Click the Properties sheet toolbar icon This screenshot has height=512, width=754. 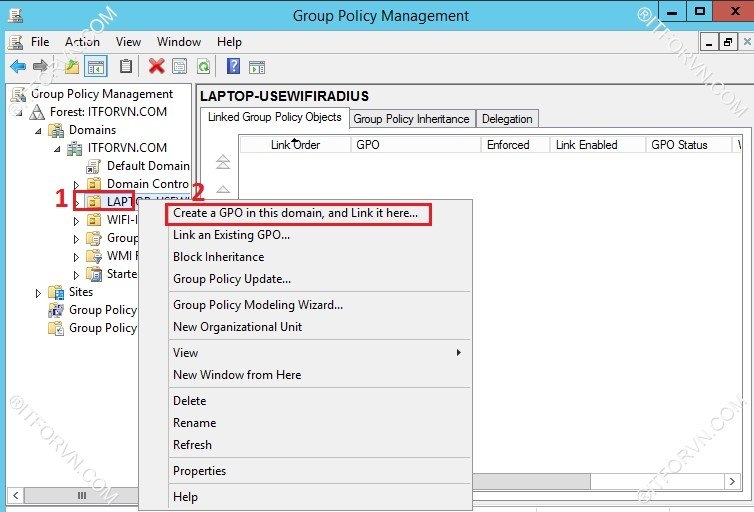(180, 67)
